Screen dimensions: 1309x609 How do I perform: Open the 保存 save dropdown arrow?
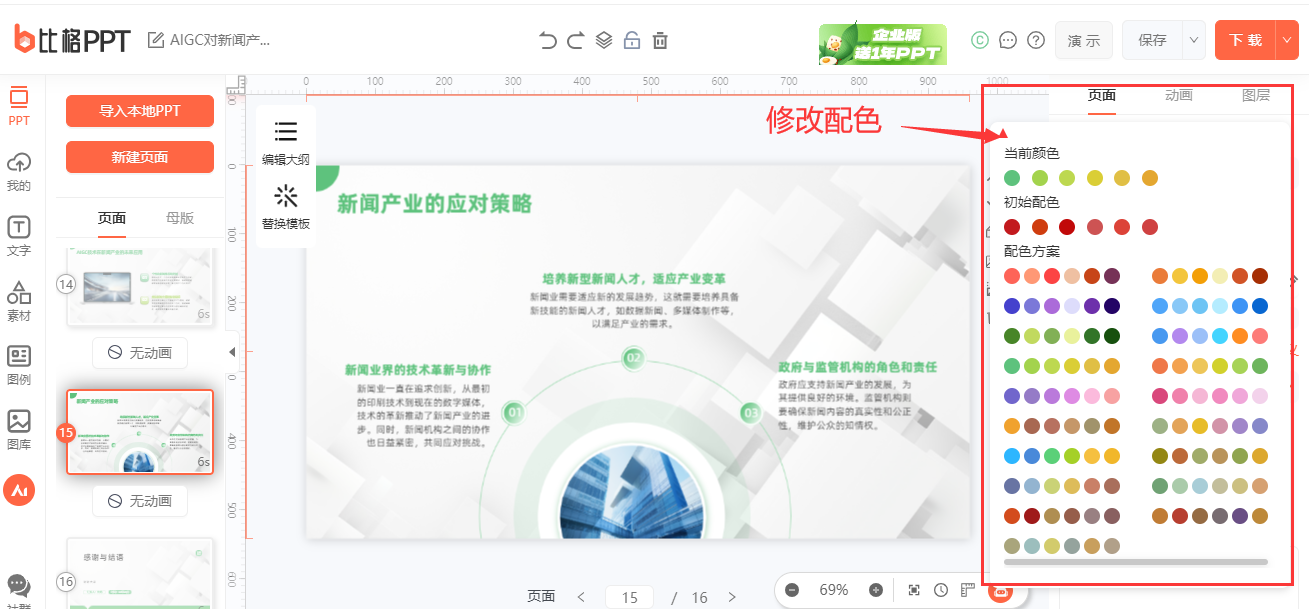(x=1192, y=40)
